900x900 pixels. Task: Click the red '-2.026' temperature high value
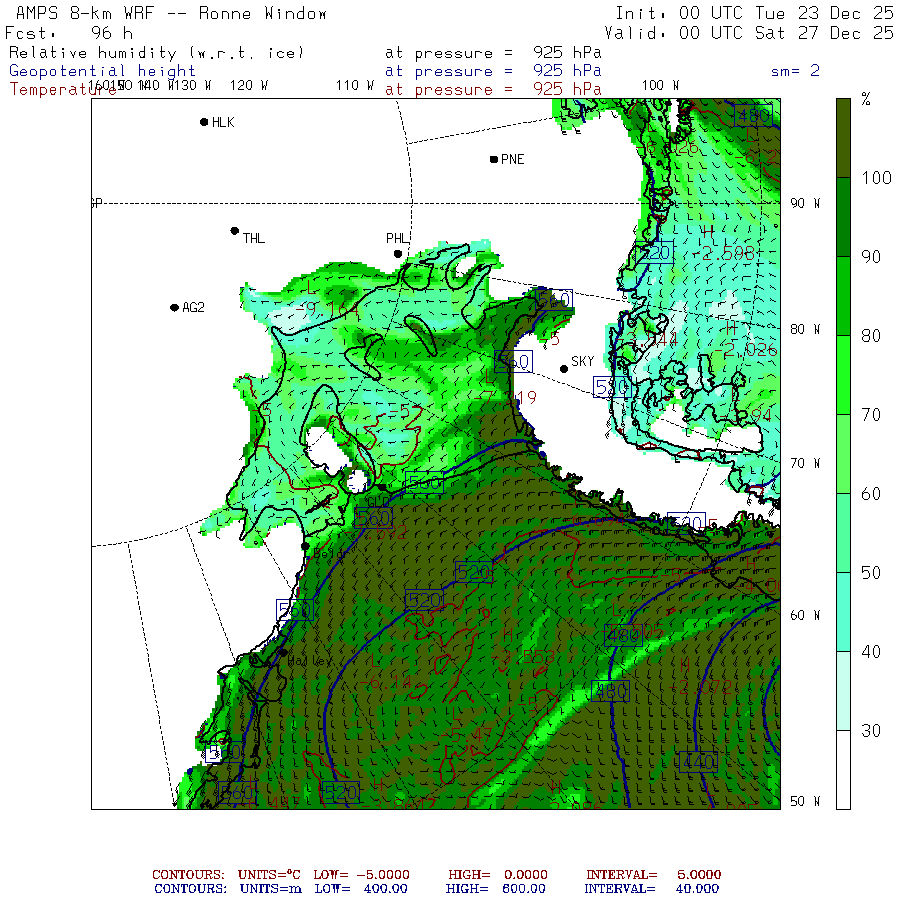click(x=747, y=350)
